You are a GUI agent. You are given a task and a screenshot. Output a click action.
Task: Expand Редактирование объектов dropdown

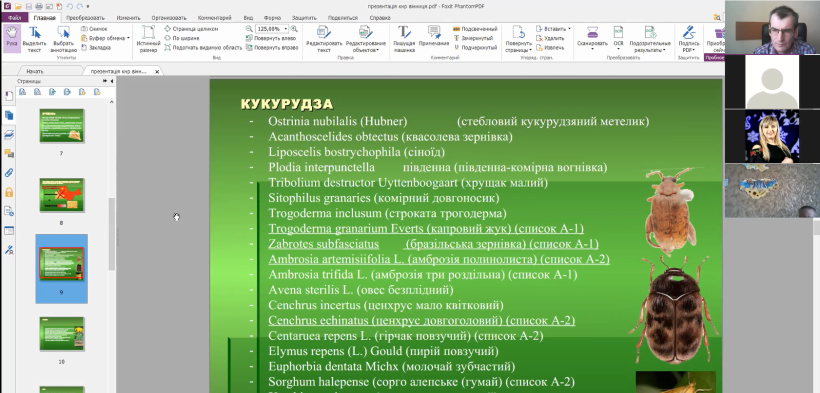tap(378, 51)
